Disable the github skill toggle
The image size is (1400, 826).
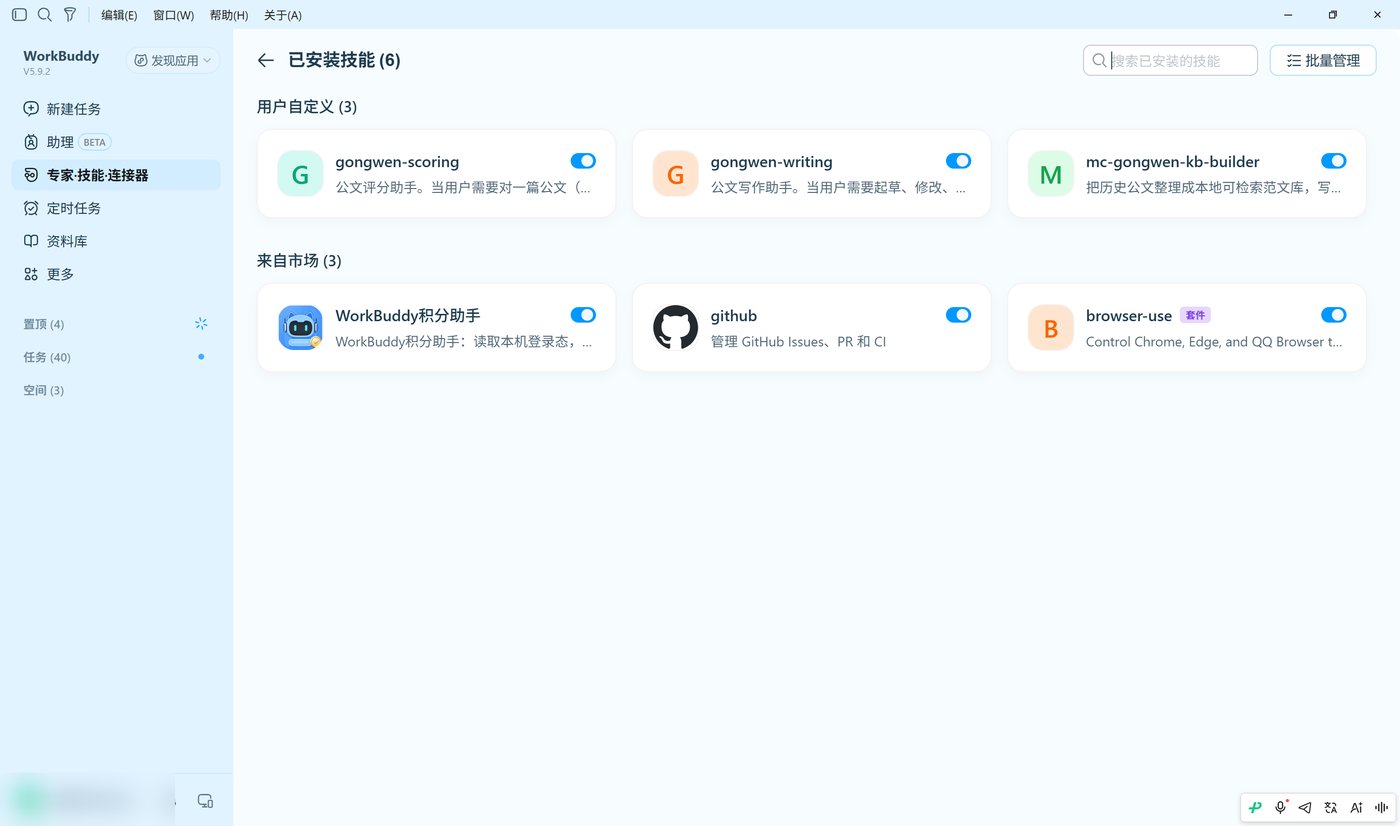(958, 315)
